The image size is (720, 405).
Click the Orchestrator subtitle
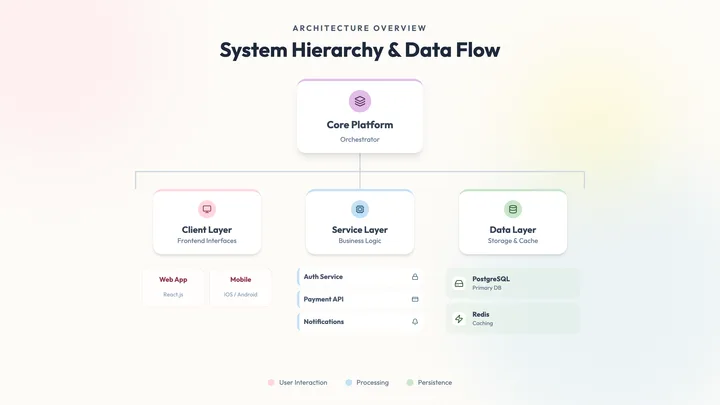(x=360, y=140)
